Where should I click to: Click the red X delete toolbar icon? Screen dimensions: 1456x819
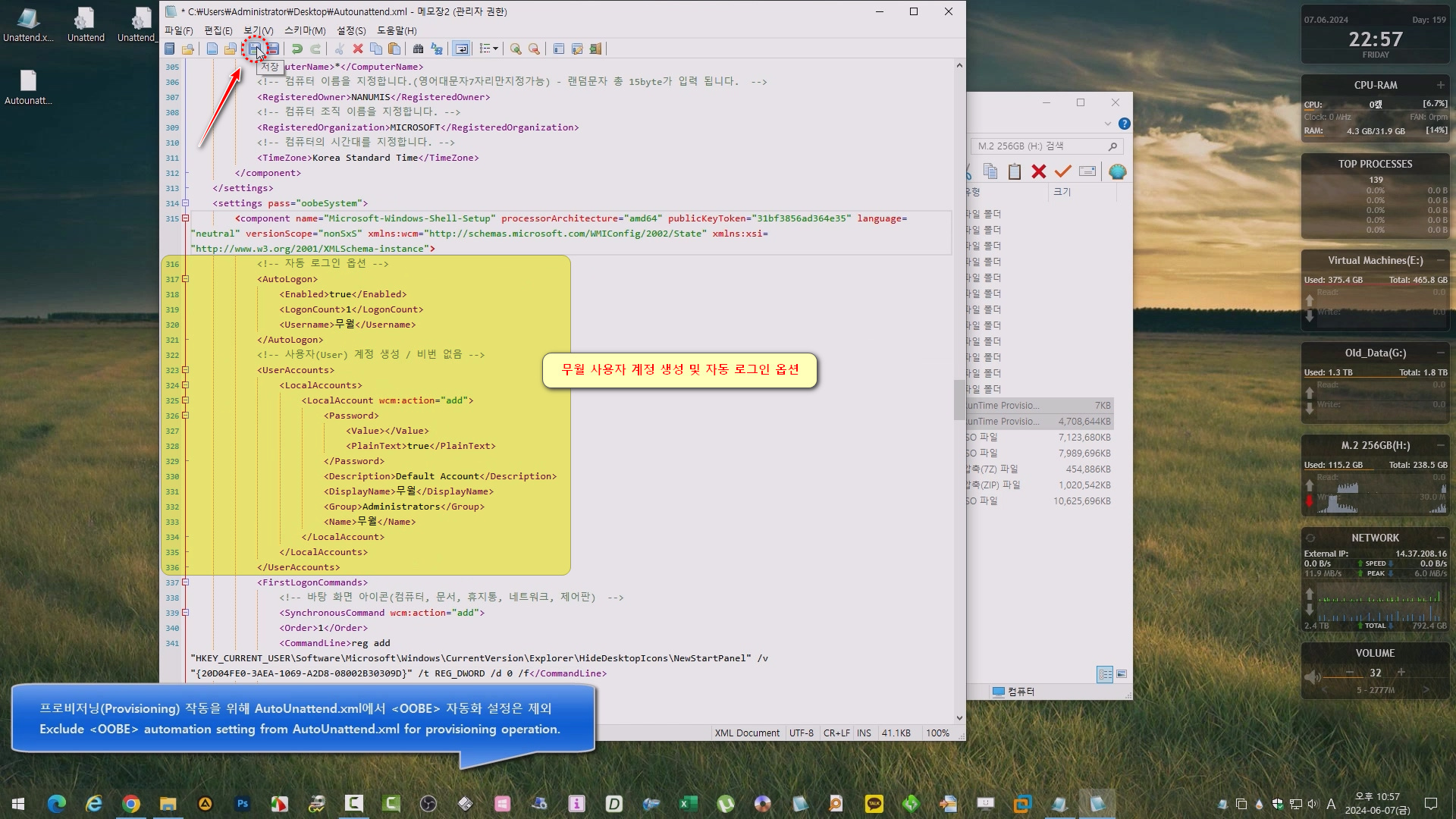[358, 49]
